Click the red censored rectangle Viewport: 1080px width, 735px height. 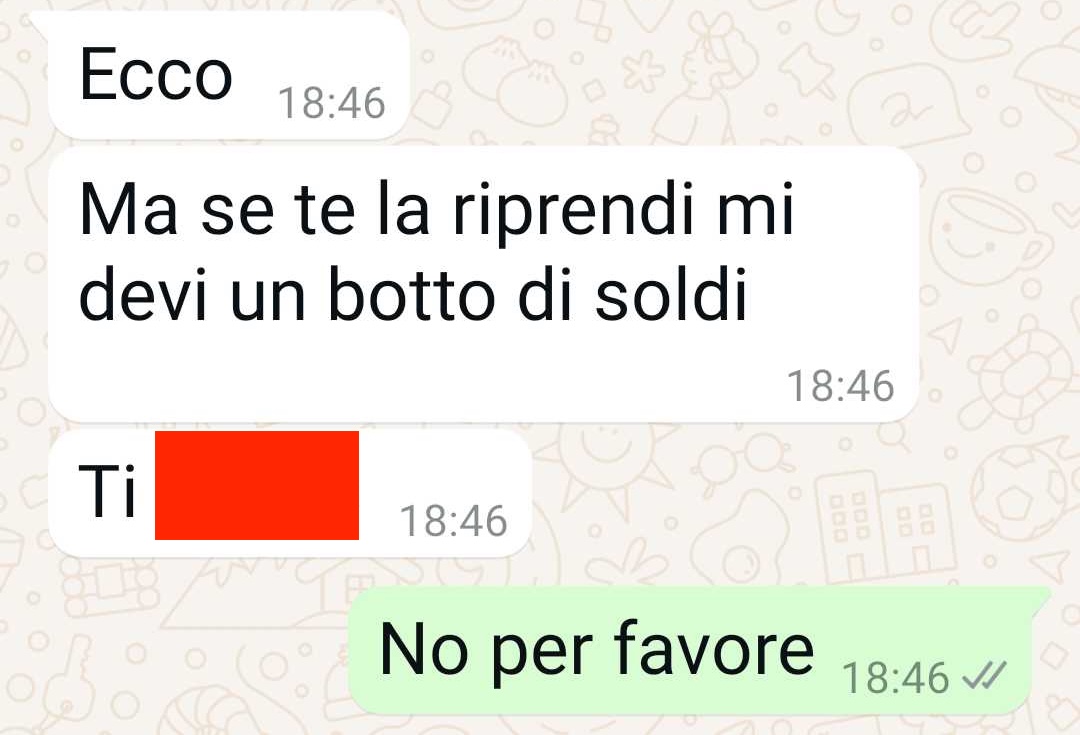[x=257, y=485]
